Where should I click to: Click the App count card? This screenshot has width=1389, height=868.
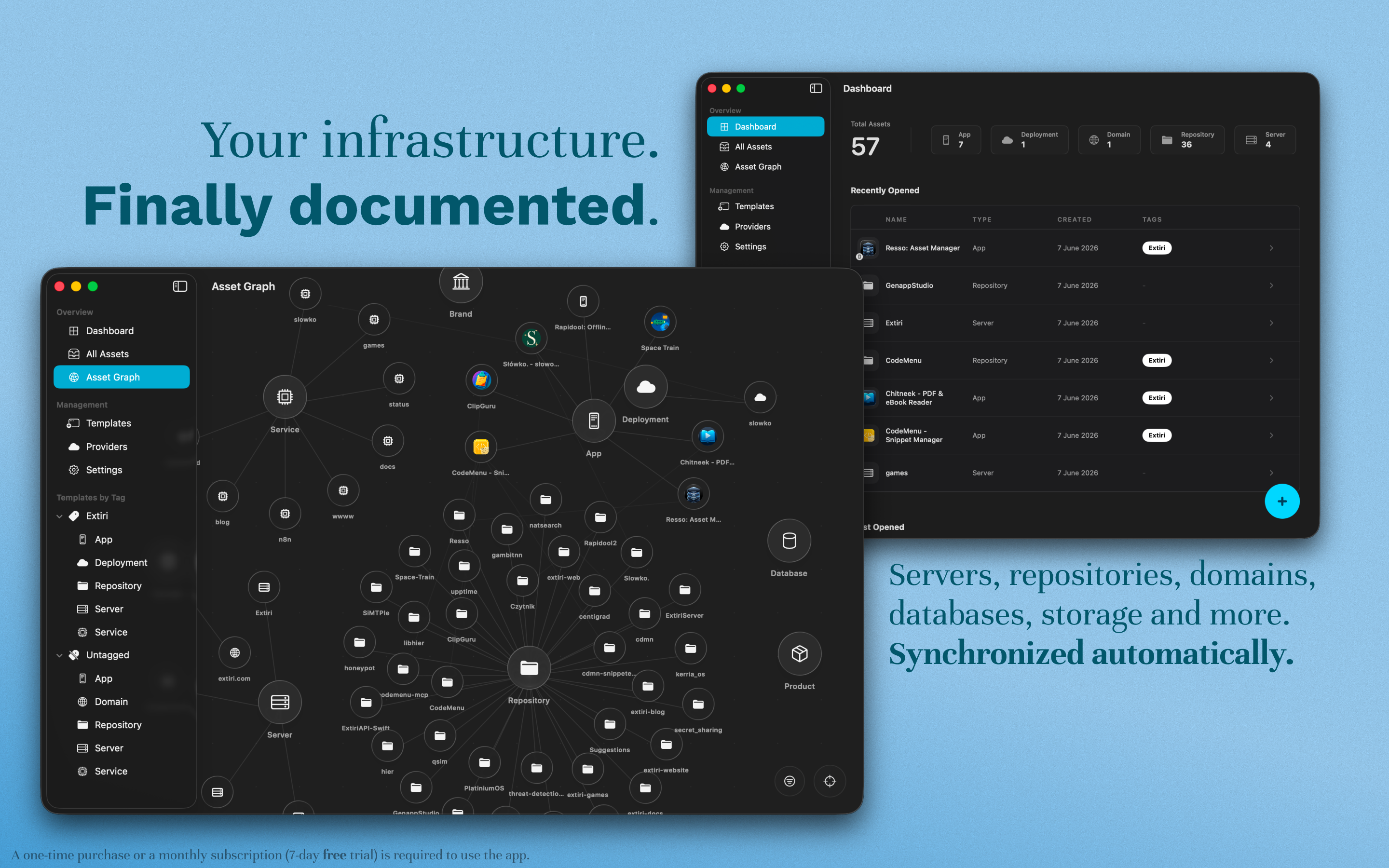(x=956, y=139)
